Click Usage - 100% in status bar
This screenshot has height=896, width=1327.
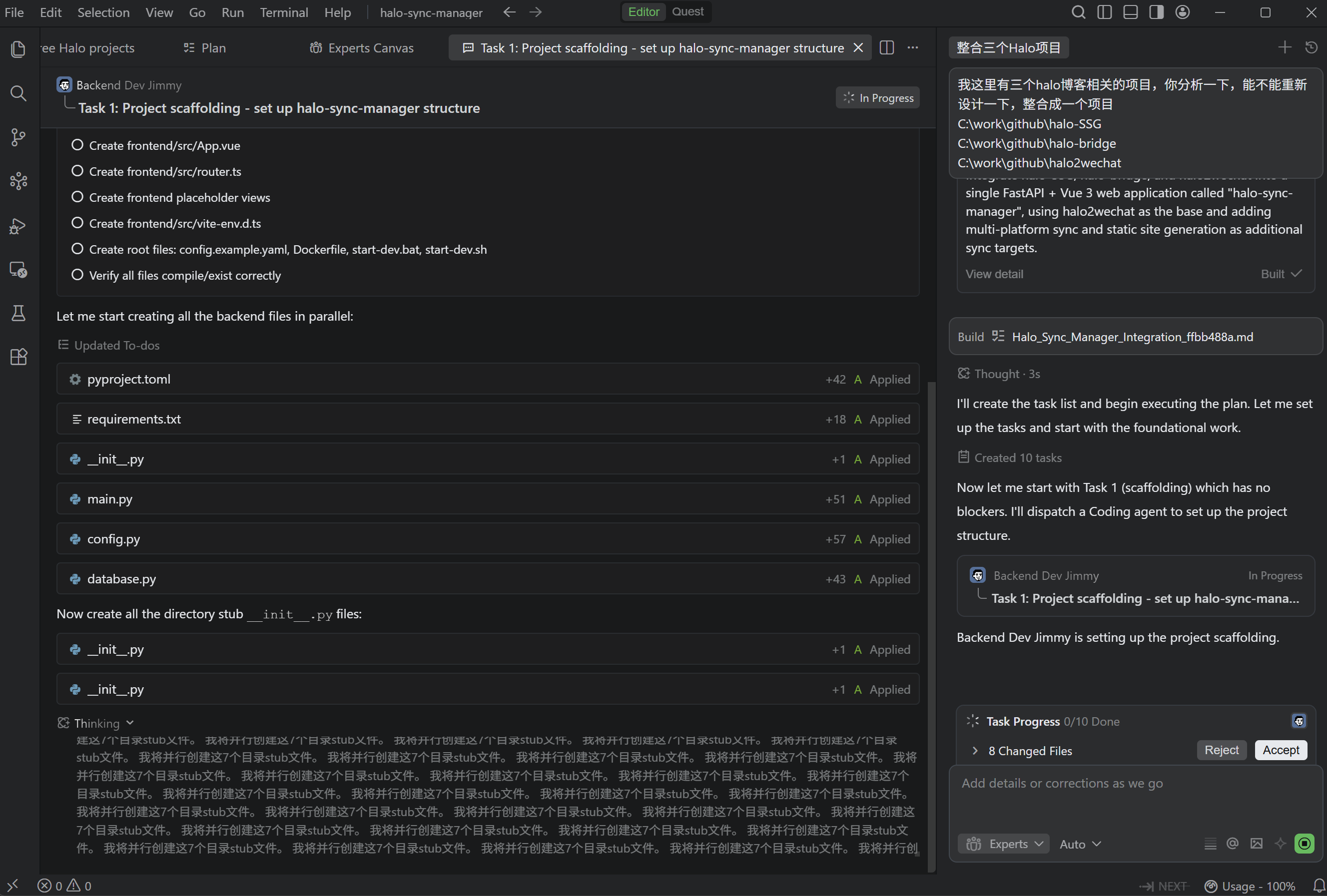(x=1250, y=886)
